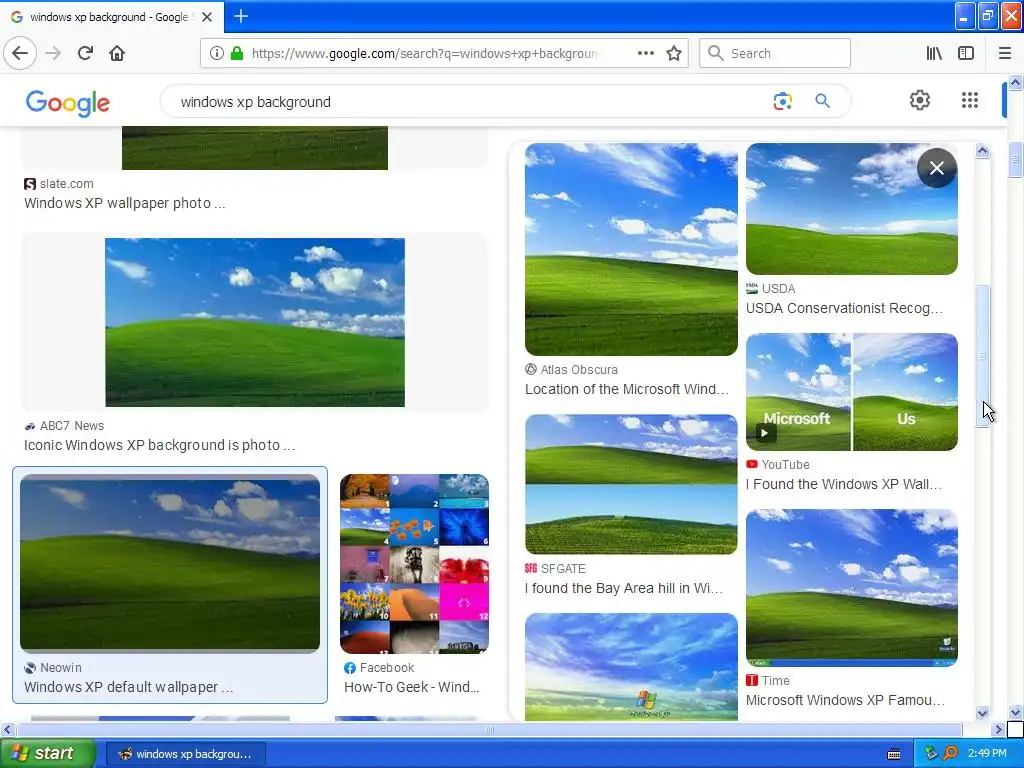Open the image with the Windows XP logo
Screen dimensions: 1024x768
[631, 667]
